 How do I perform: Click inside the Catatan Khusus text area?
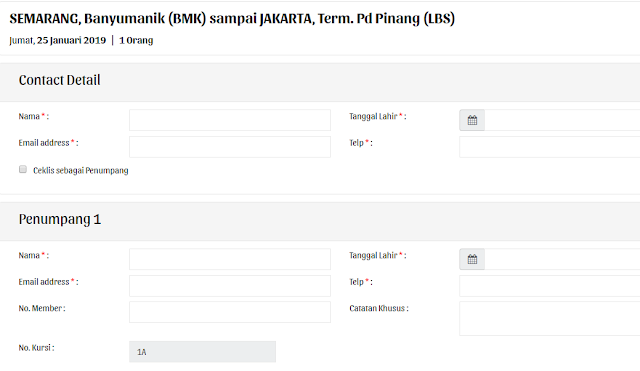tap(549, 318)
